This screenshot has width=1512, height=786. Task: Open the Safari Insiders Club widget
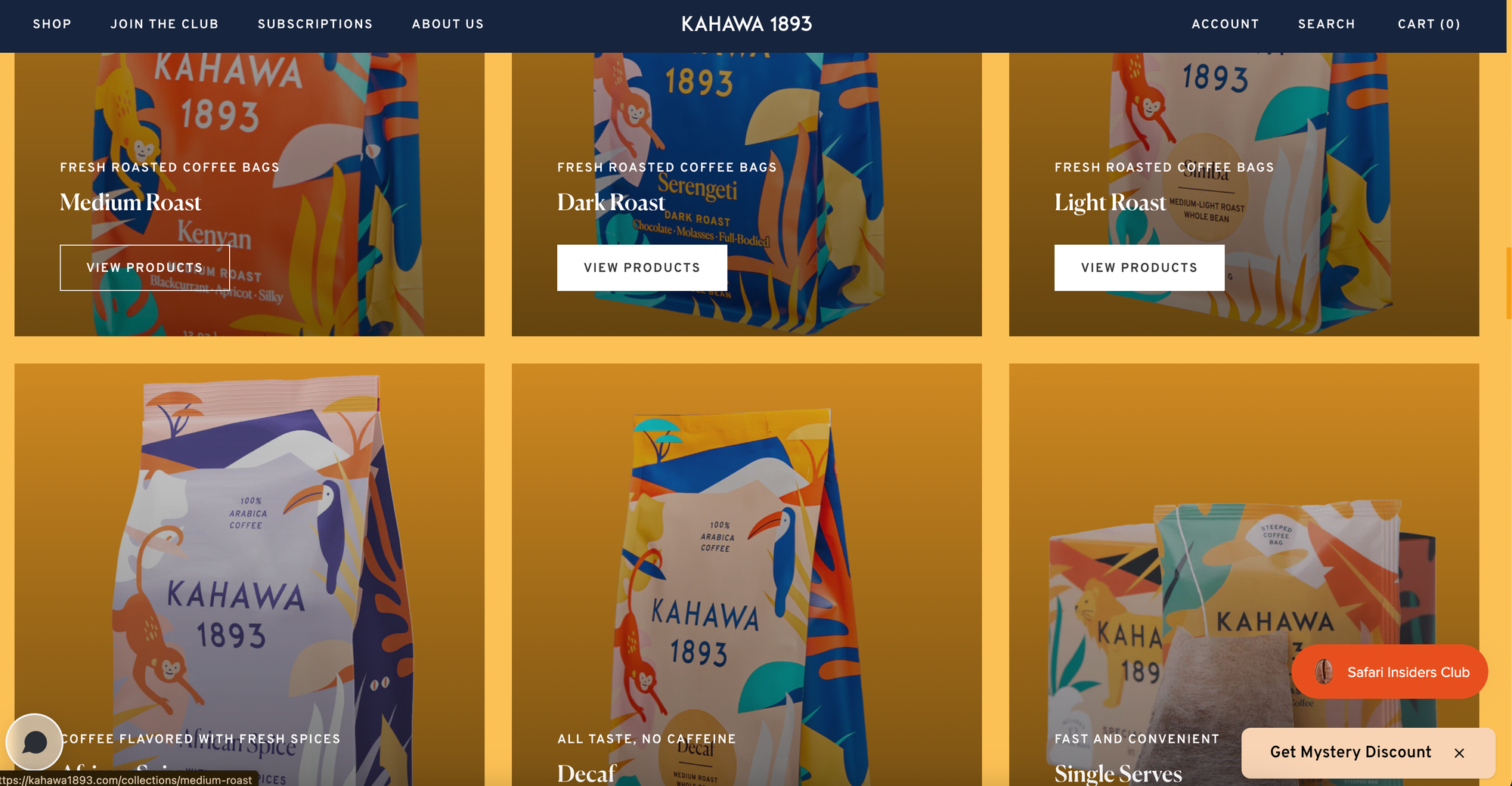[1390, 672]
